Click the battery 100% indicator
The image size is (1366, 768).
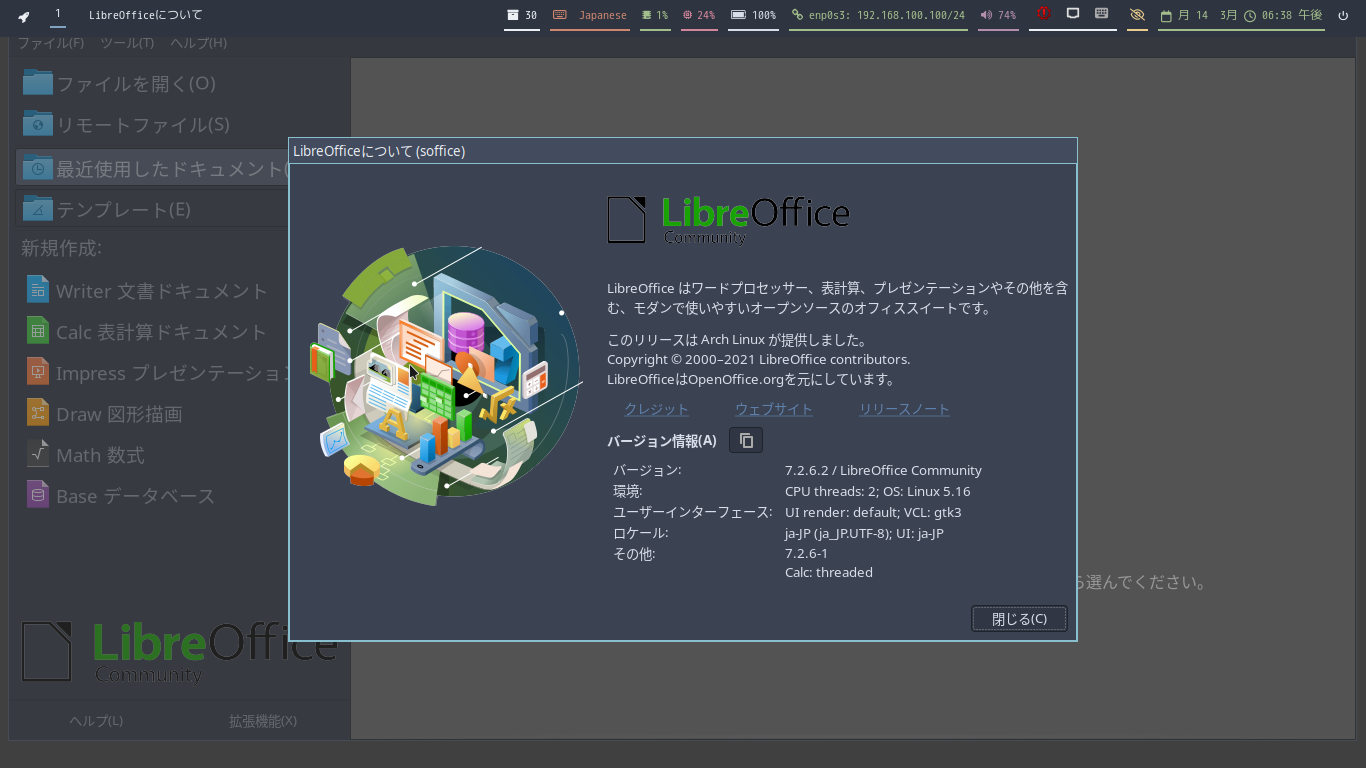point(754,16)
